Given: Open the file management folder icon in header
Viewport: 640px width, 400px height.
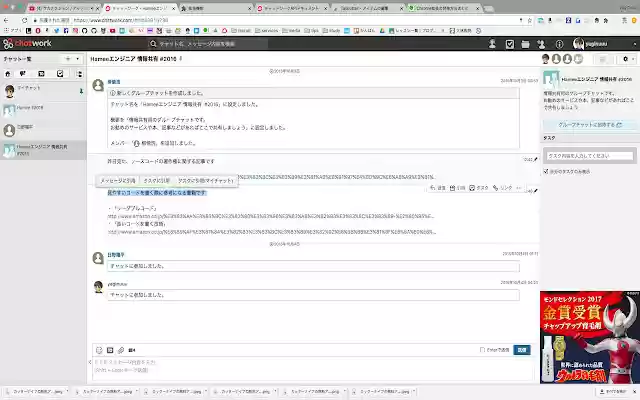Looking at the screenshot, I should [525, 44].
